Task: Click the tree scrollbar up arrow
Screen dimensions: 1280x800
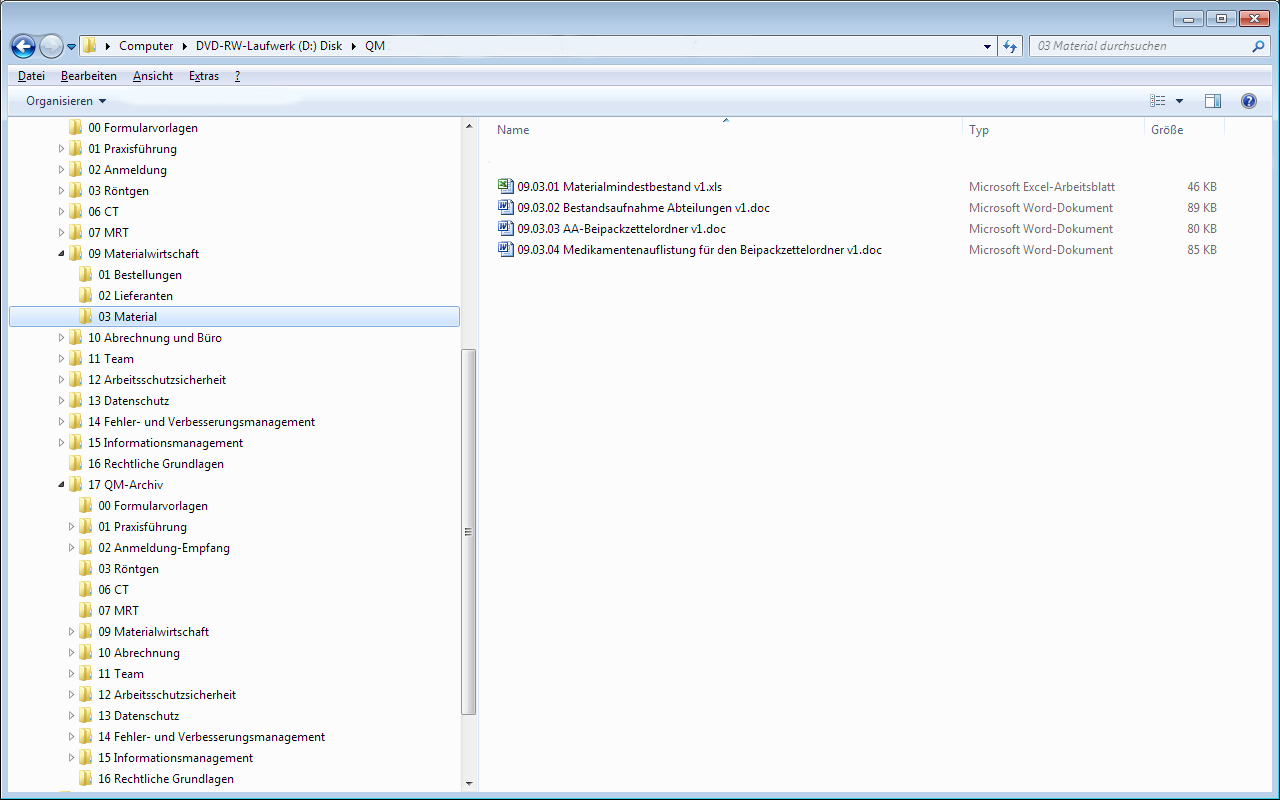Action: [x=469, y=126]
